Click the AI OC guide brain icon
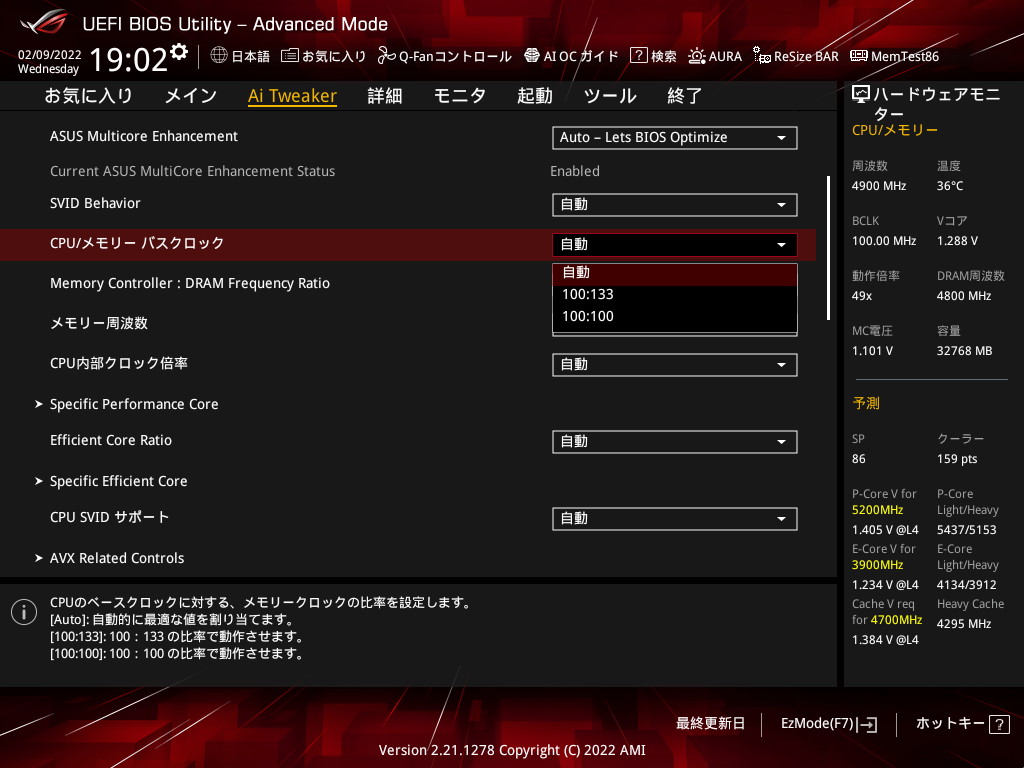This screenshot has width=1024, height=768. click(532, 56)
